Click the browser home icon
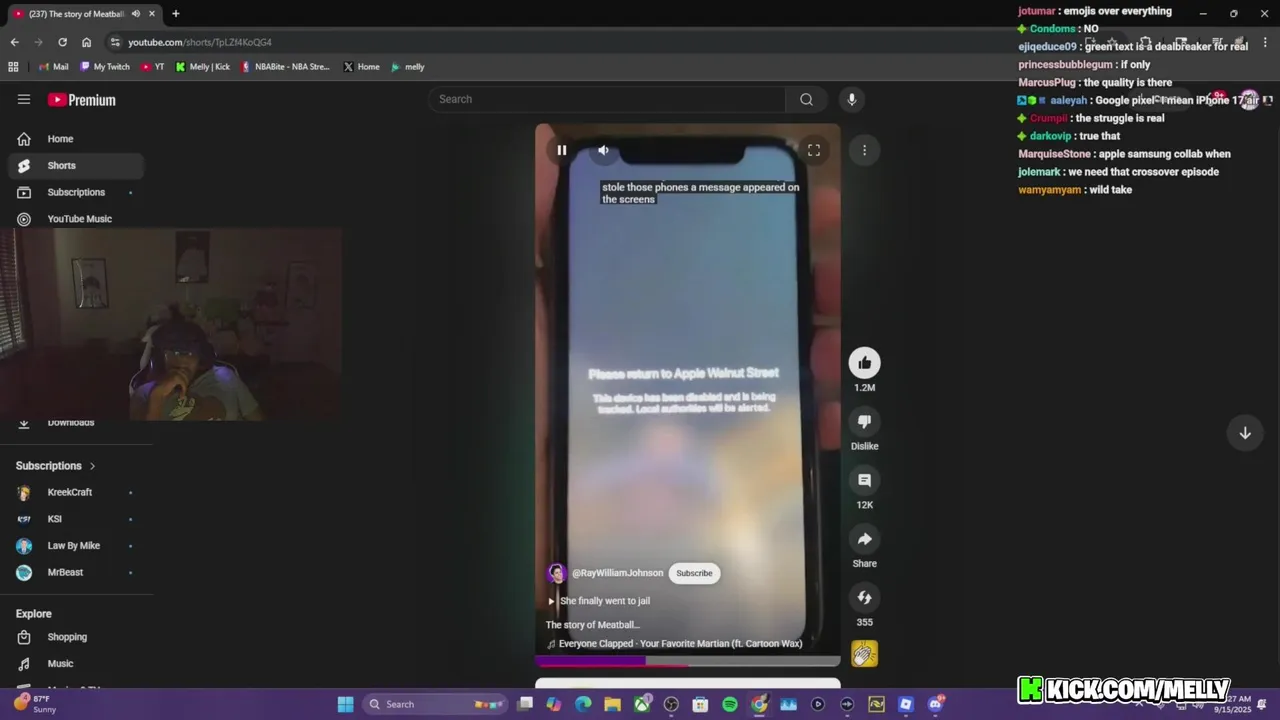Image resolution: width=1280 pixels, height=720 pixels. tap(86, 42)
